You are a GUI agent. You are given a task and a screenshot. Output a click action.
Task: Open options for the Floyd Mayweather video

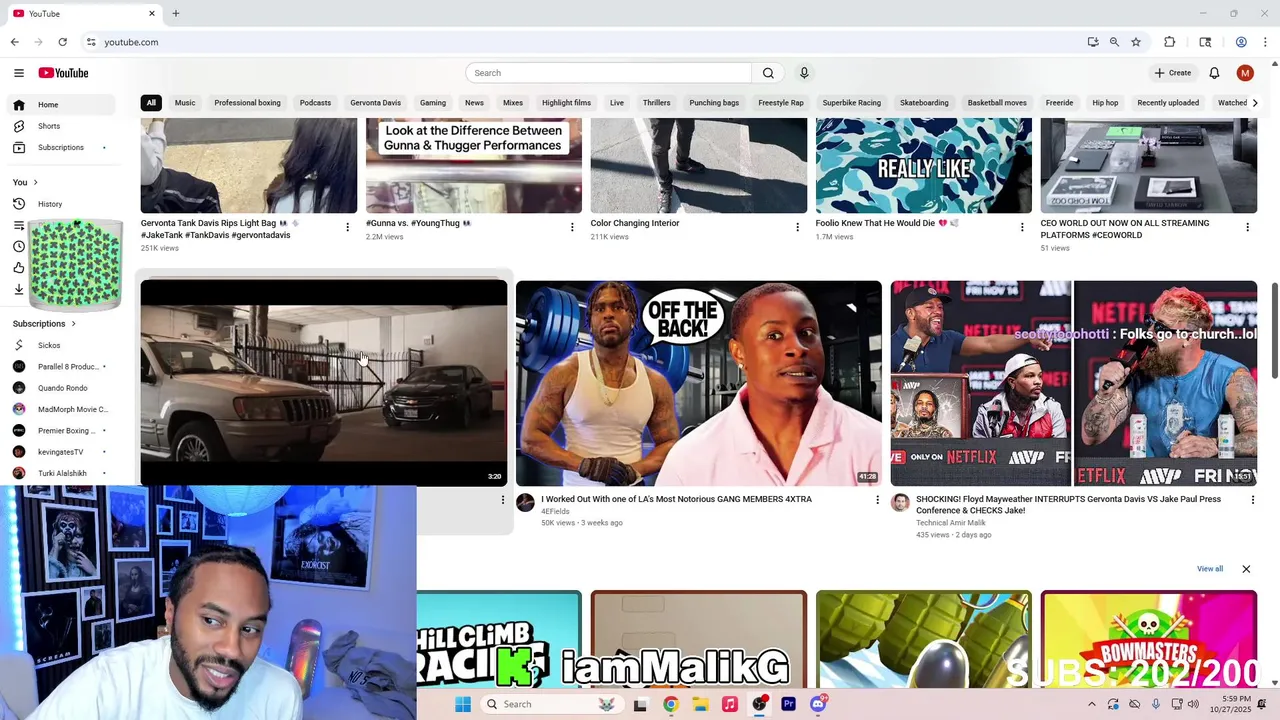[1252, 500]
